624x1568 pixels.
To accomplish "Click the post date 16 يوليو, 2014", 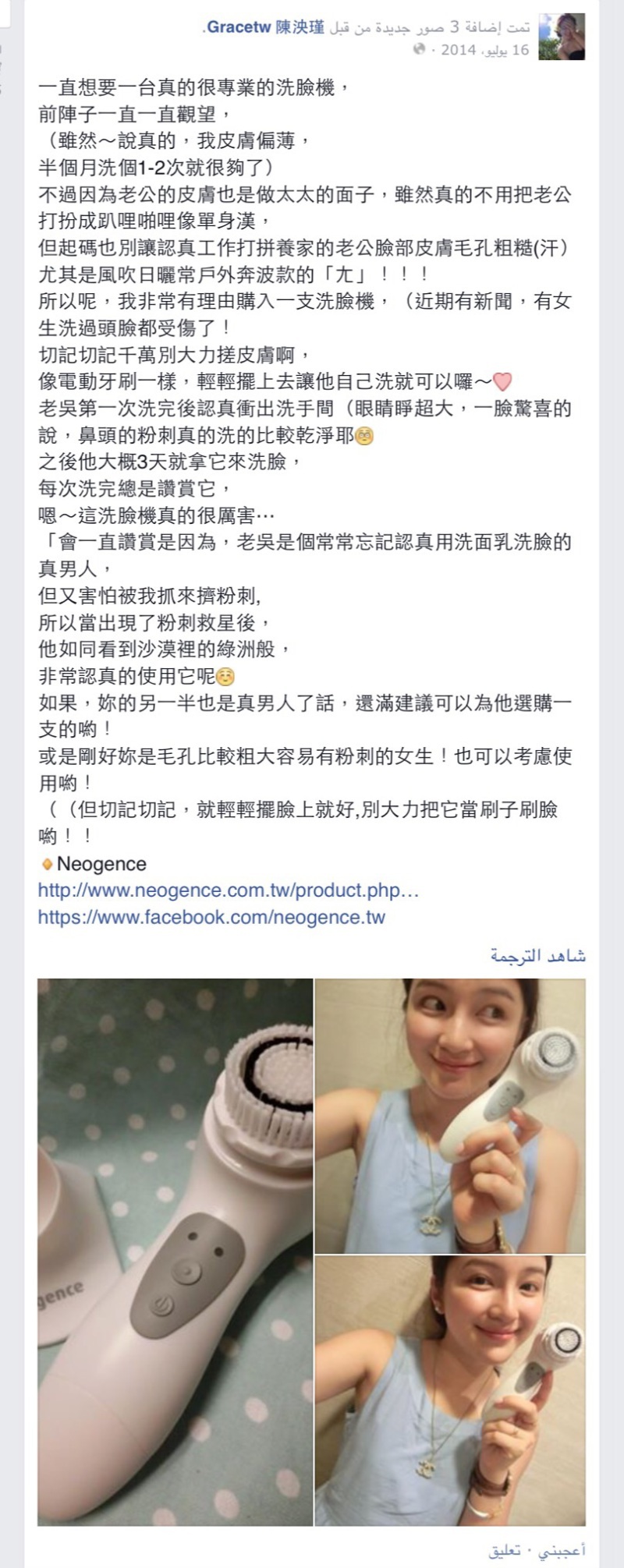I will coord(485,50).
